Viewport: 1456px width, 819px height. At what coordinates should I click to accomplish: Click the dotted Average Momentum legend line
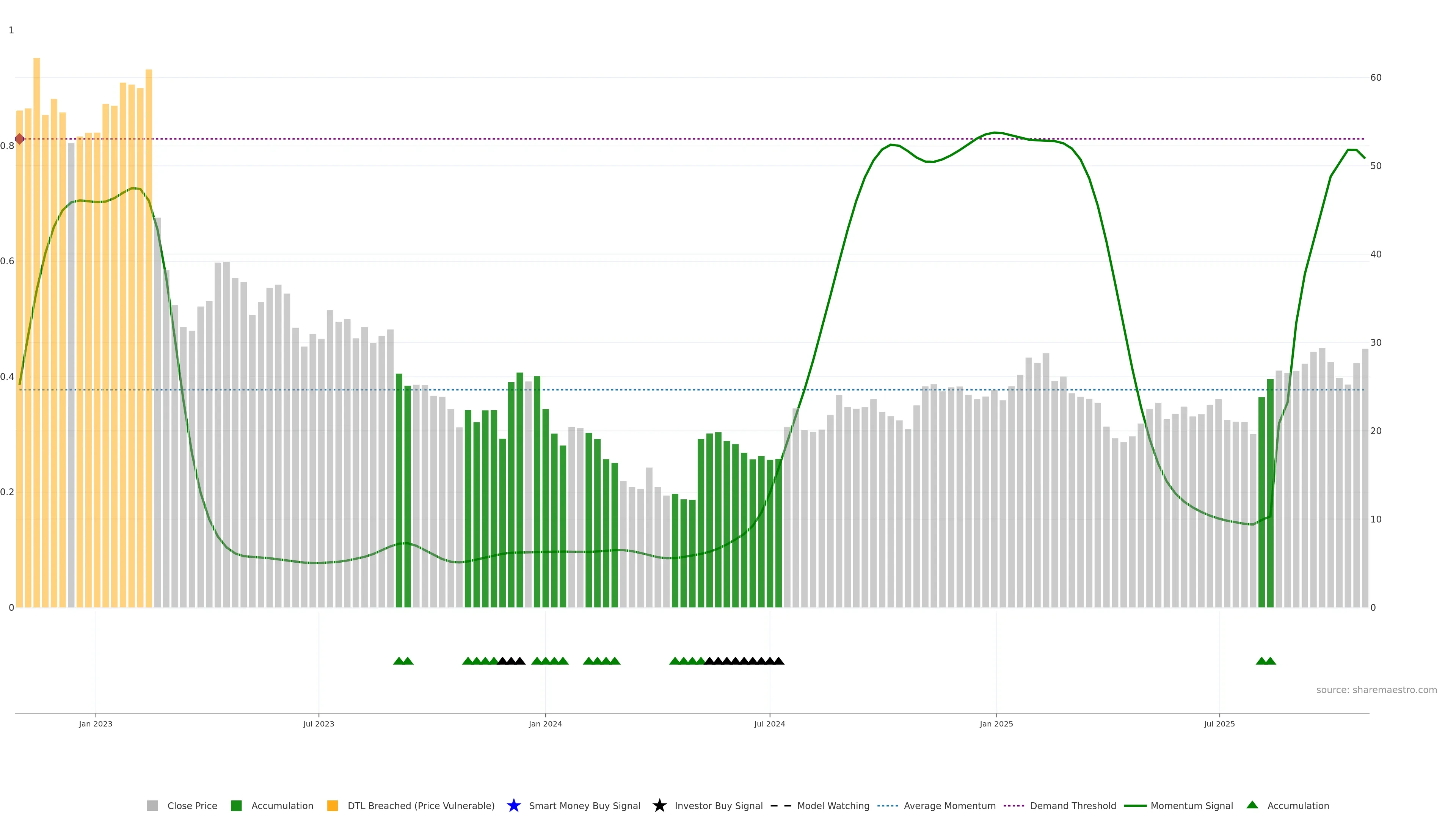coord(887,805)
